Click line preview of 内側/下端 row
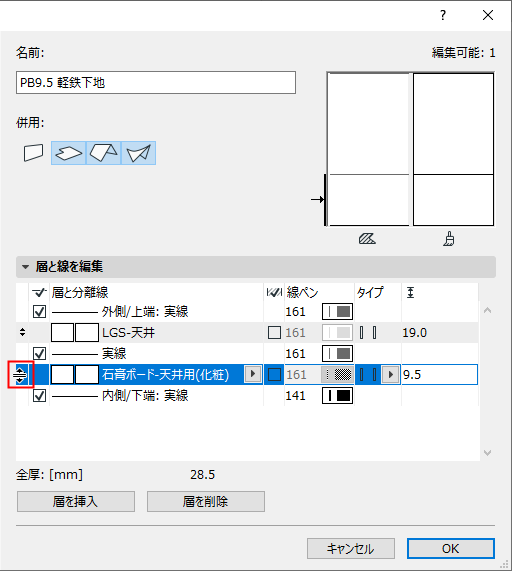 coord(75,396)
